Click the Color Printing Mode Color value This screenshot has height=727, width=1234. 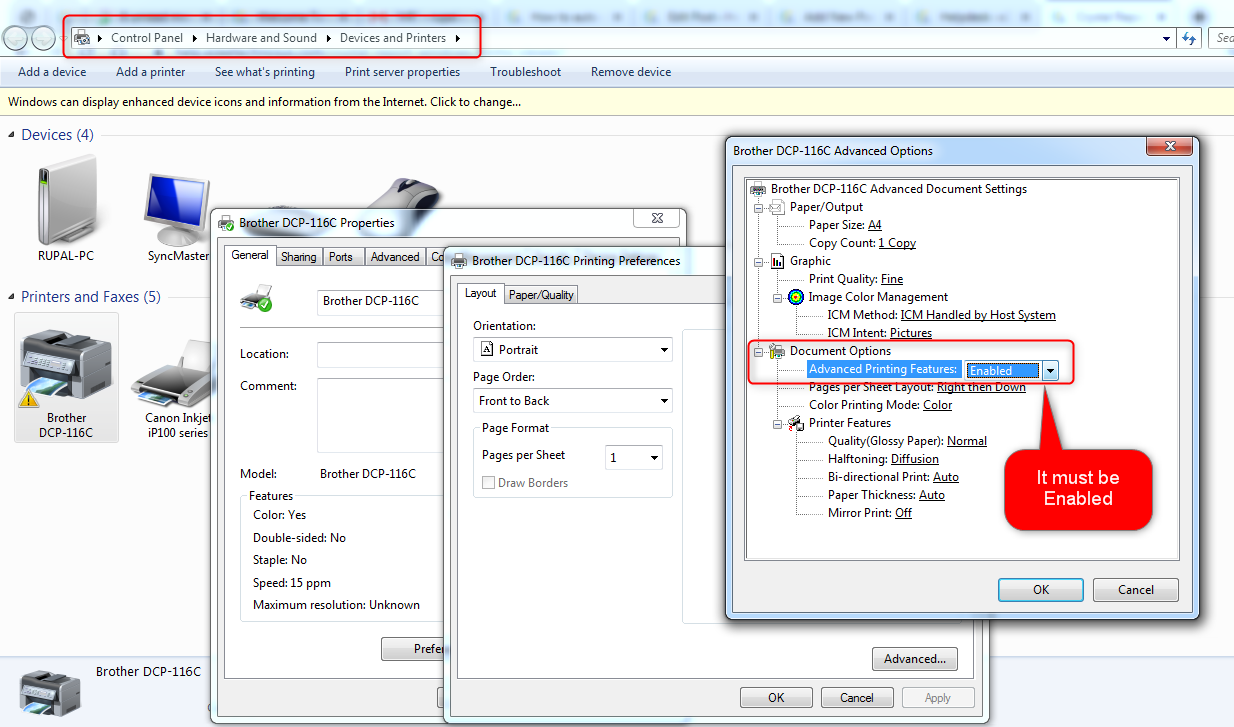click(938, 405)
